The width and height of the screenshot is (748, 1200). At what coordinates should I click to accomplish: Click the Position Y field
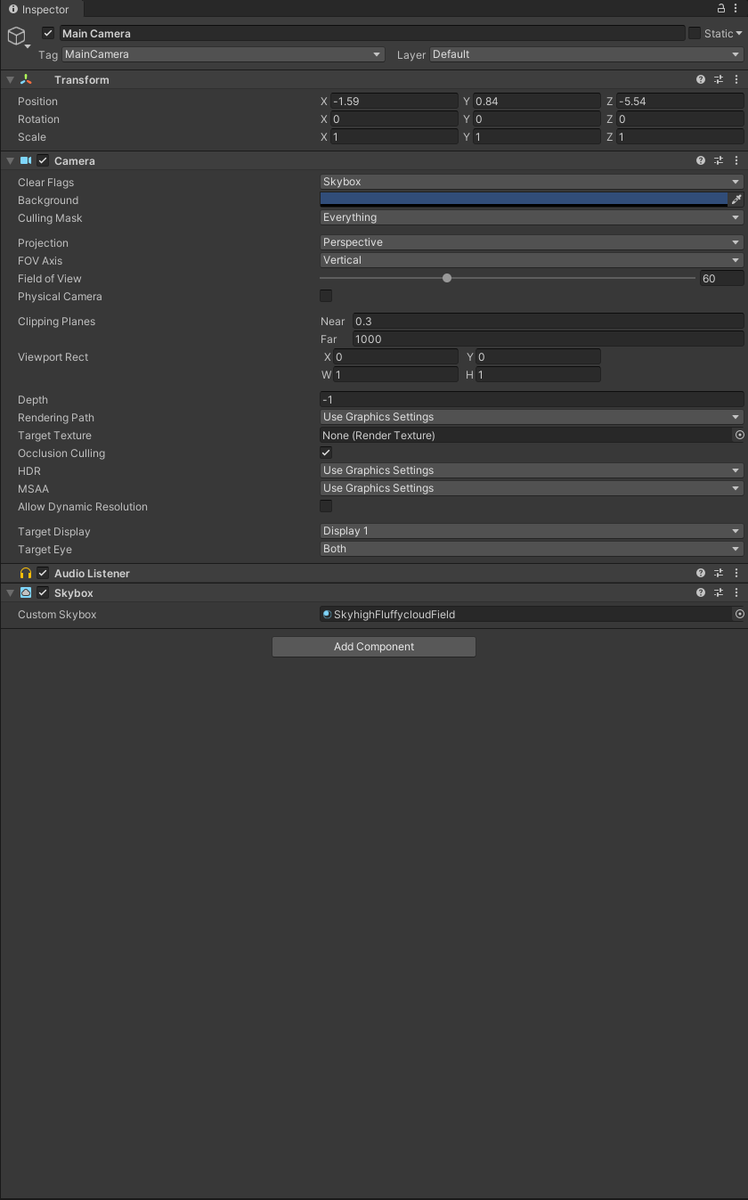[x=537, y=101]
